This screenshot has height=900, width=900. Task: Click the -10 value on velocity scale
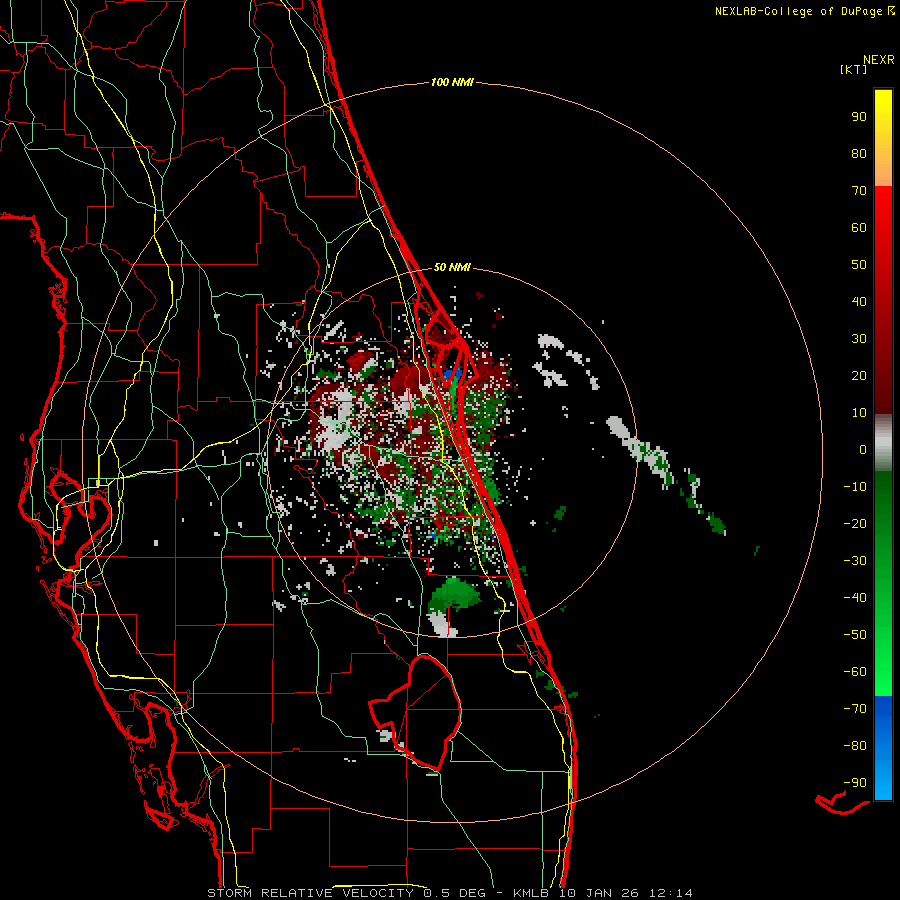pyautogui.click(x=855, y=487)
